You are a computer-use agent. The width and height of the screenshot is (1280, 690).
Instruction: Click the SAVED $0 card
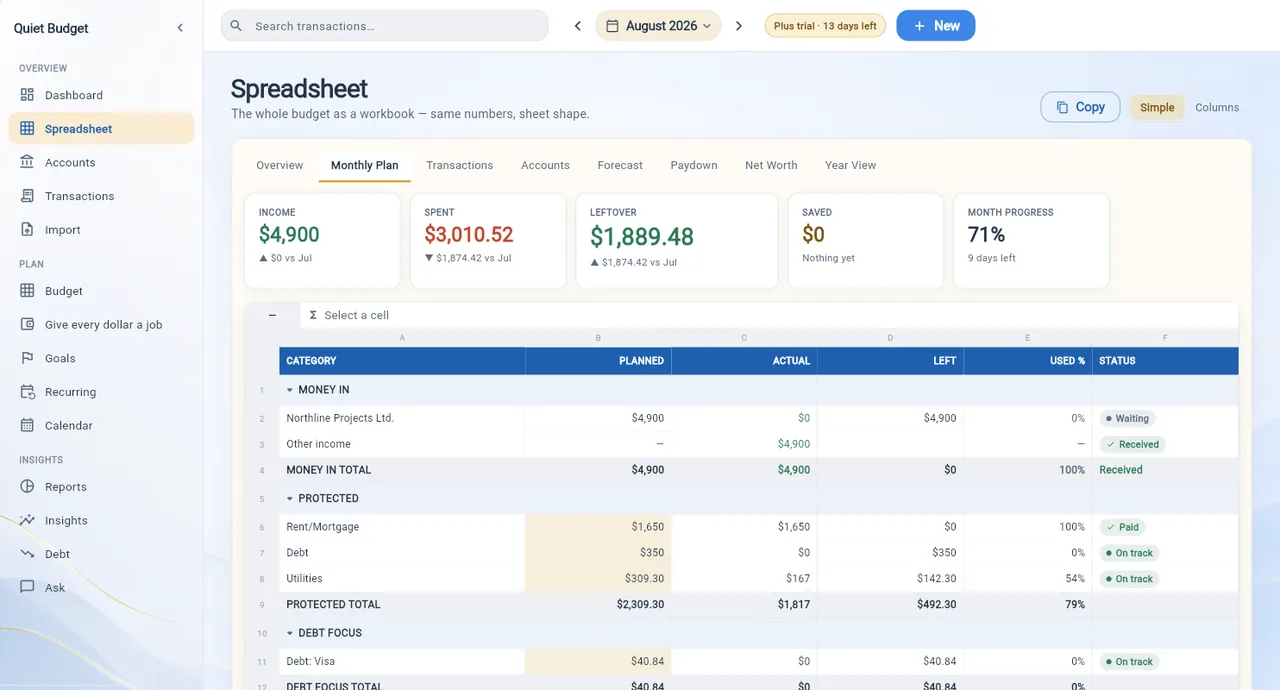866,241
